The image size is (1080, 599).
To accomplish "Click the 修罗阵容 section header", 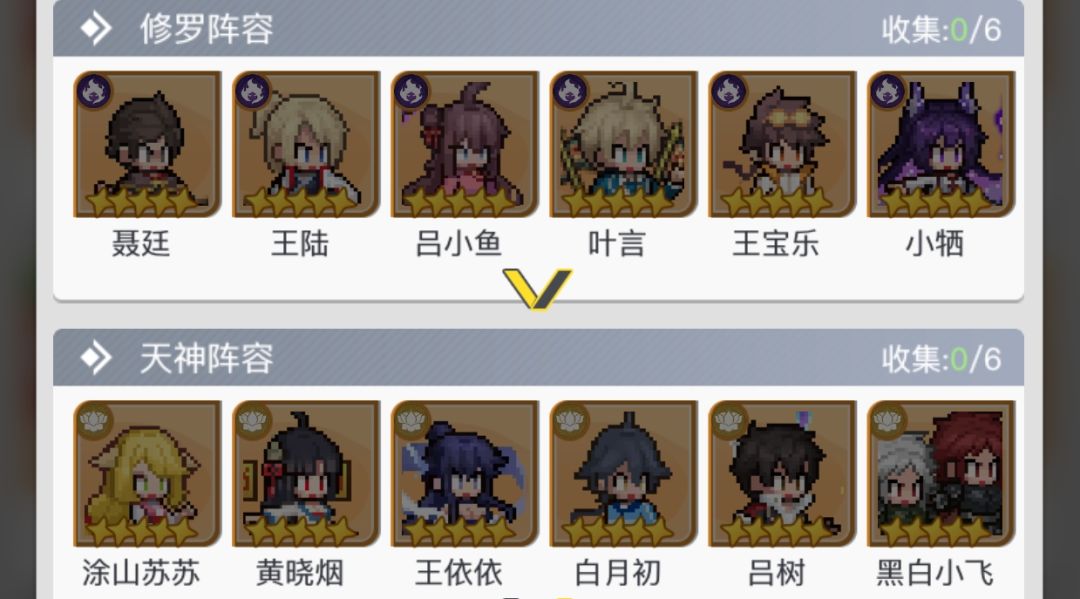I will (x=539, y=28).
